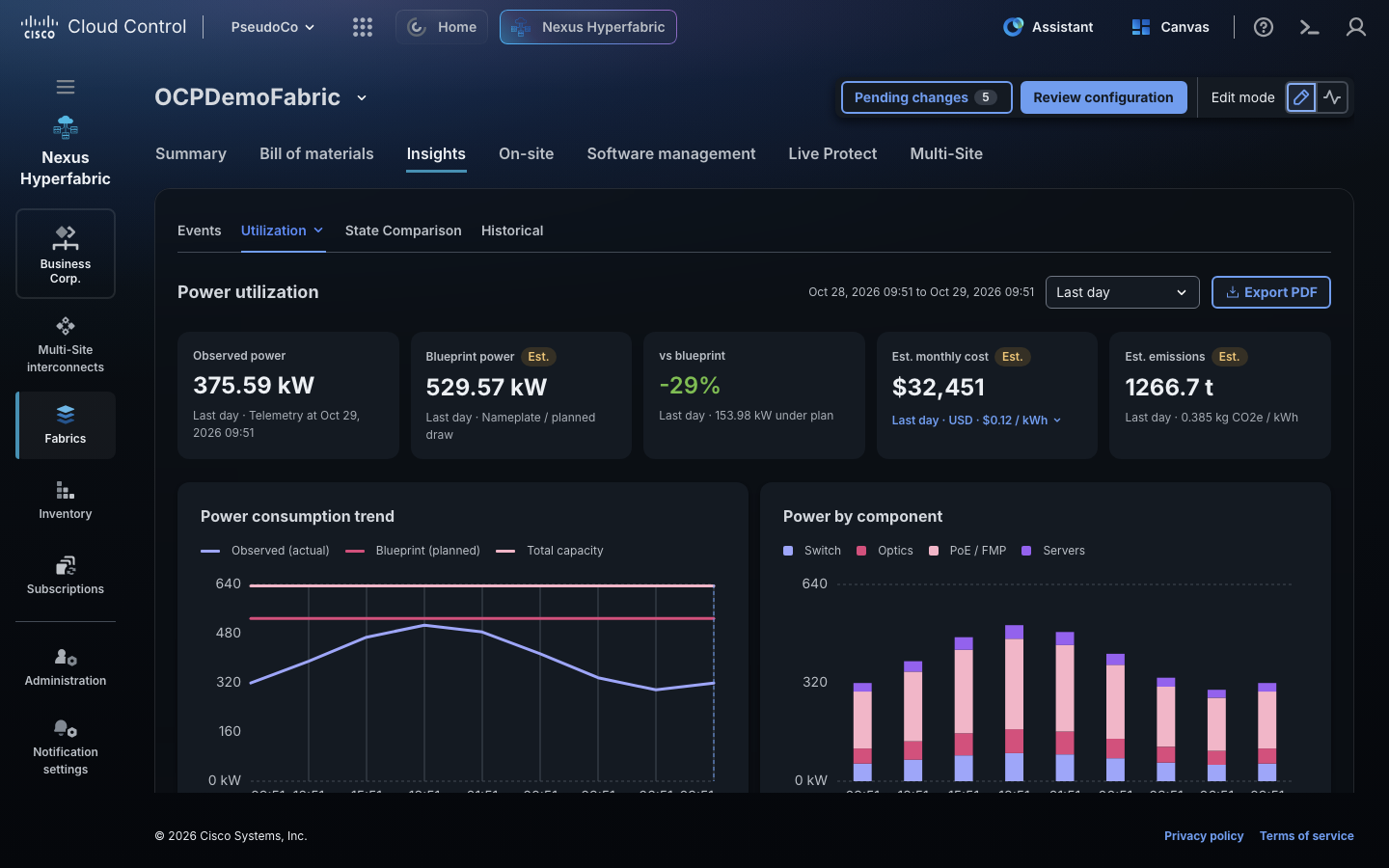Viewport: 1389px width, 868px height.
Task: Open the Assistant panel
Action: pos(1049,27)
